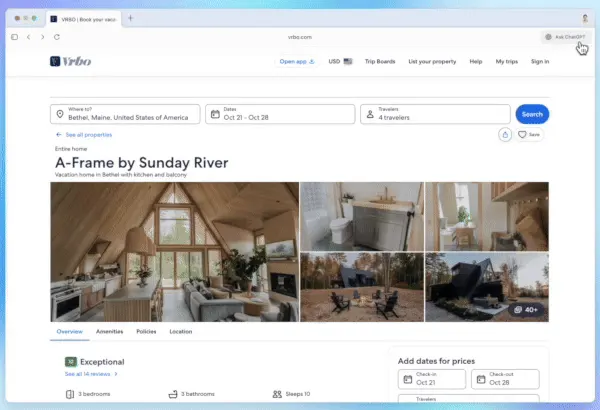600x410 pixels.
Task: Switch to the Amenities tab
Action: click(109, 332)
